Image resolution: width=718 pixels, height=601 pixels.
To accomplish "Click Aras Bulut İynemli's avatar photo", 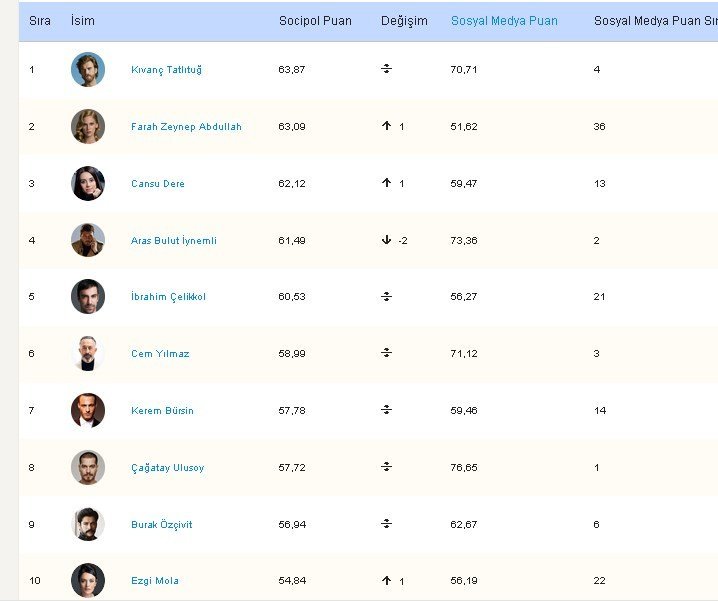I will coord(88,240).
